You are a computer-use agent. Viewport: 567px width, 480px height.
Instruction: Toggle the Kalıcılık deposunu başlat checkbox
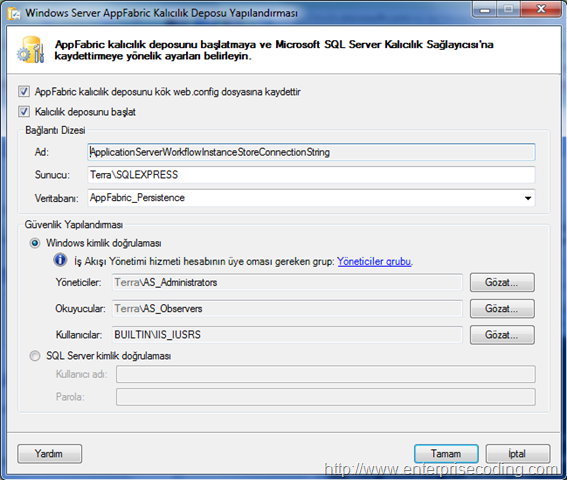tap(24, 111)
